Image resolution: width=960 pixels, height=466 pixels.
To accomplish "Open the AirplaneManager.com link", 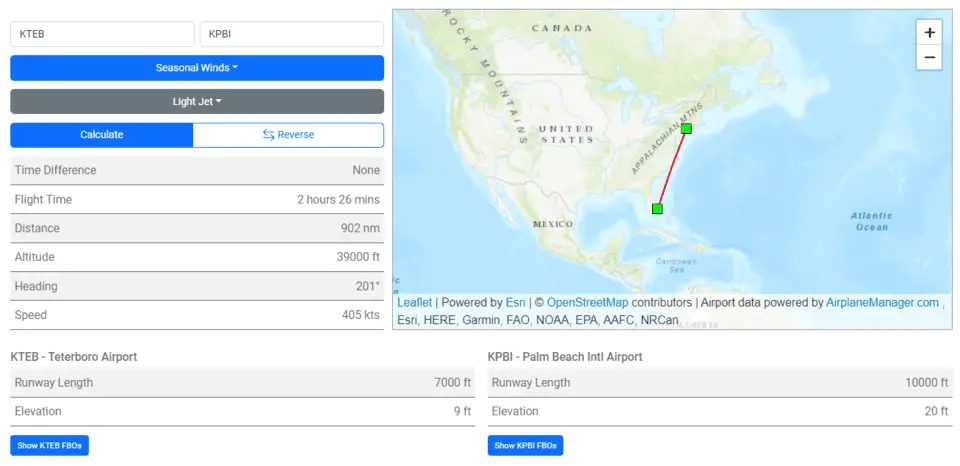I will click(x=882, y=303).
